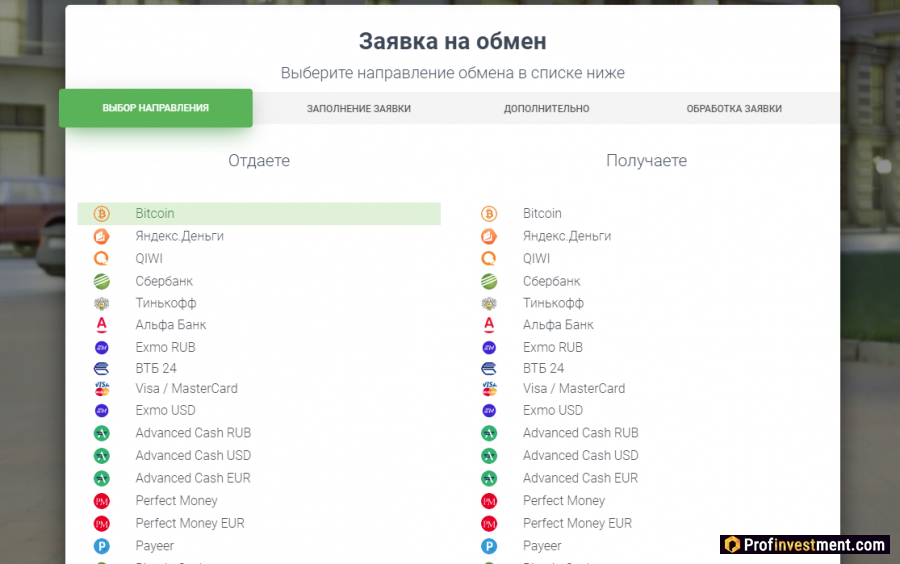Choose Яндекс.Деньги text in Получаете list
This screenshot has height=564, width=900.
click(567, 236)
